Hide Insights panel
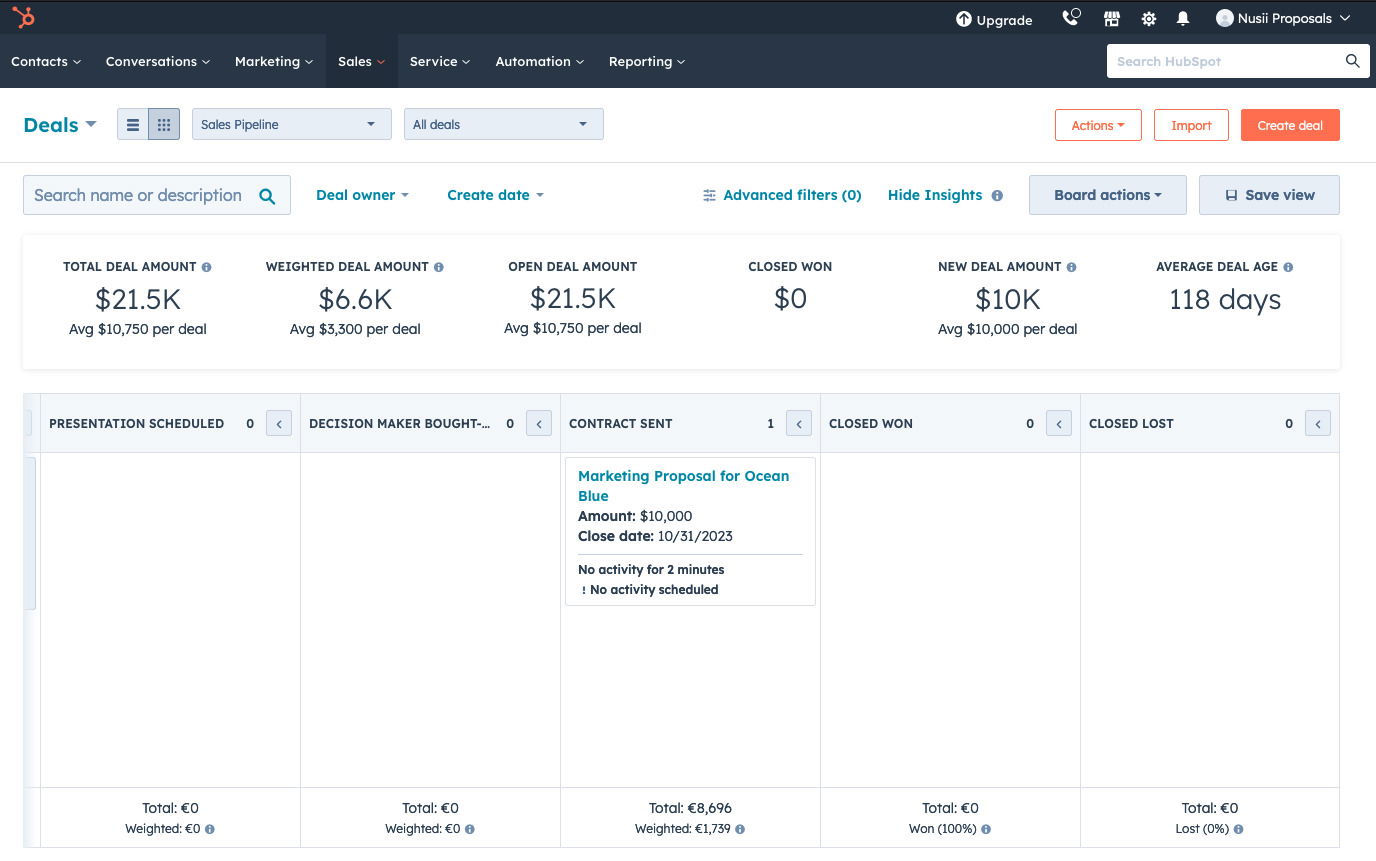Image resolution: width=1376 pixels, height=861 pixels. (x=934, y=195)
